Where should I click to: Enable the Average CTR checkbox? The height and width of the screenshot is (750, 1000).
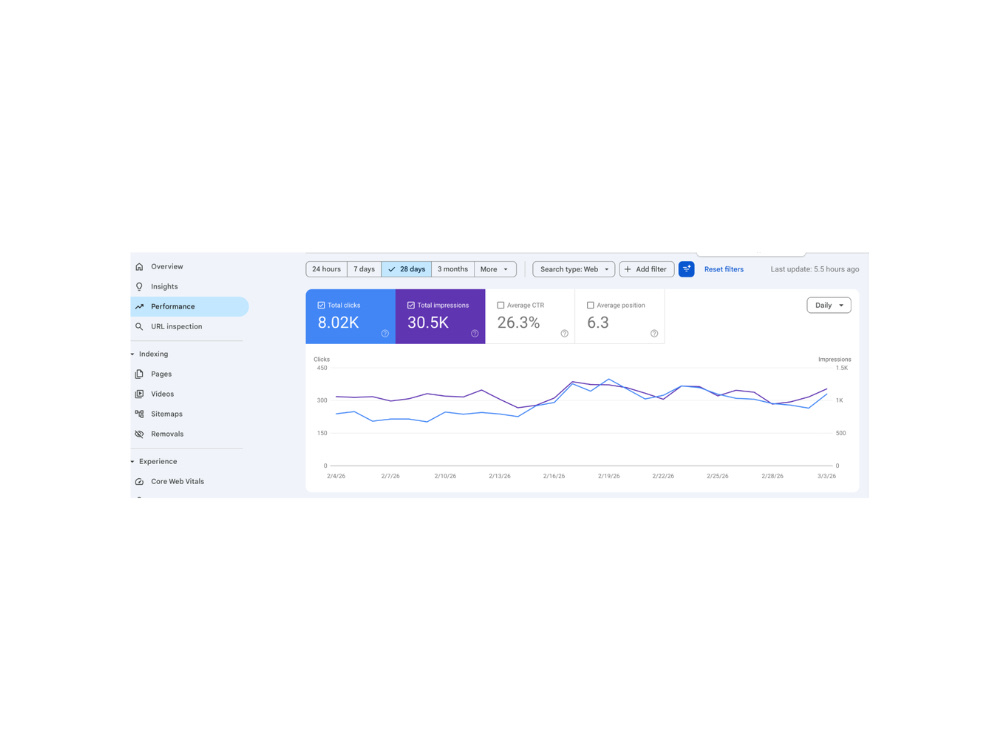[501, 305]
